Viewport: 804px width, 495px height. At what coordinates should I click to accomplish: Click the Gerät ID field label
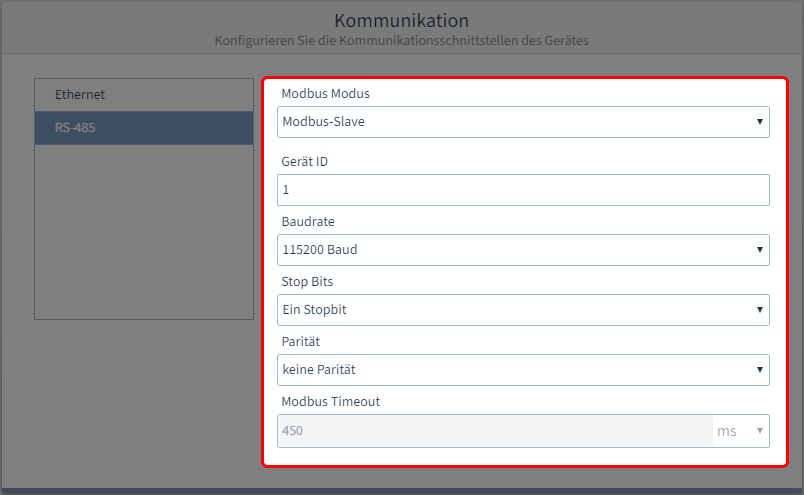pos(305,162)
